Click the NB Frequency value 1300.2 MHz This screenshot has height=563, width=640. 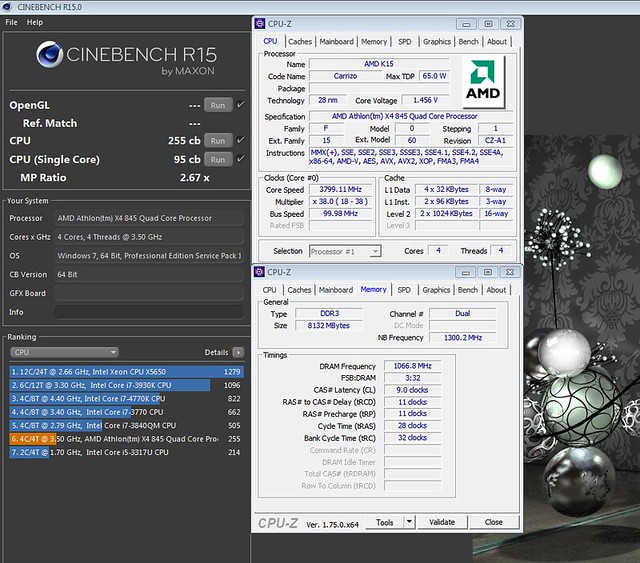pyautogui.click(x=462, y=338)
